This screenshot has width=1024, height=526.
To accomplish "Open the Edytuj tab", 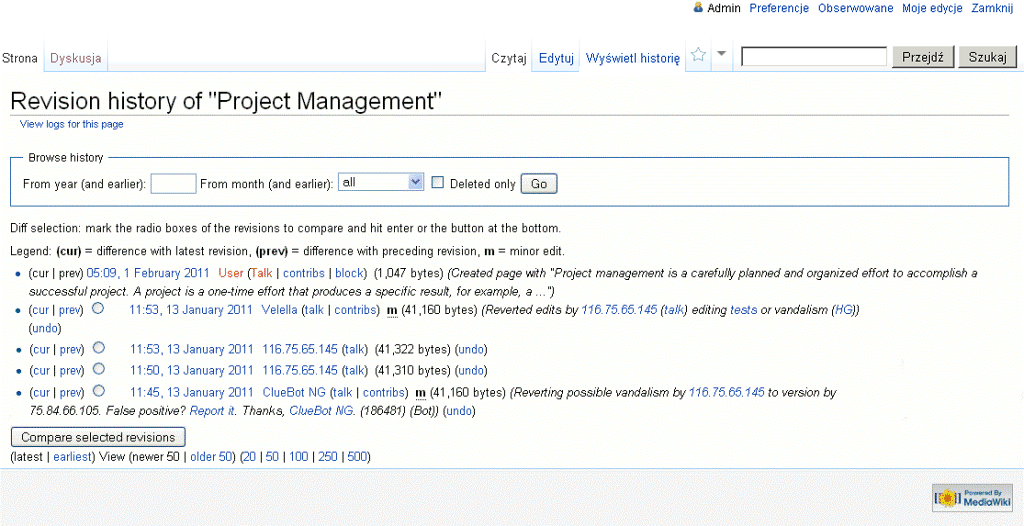I will pyautogui.click(x=556, y=58).
